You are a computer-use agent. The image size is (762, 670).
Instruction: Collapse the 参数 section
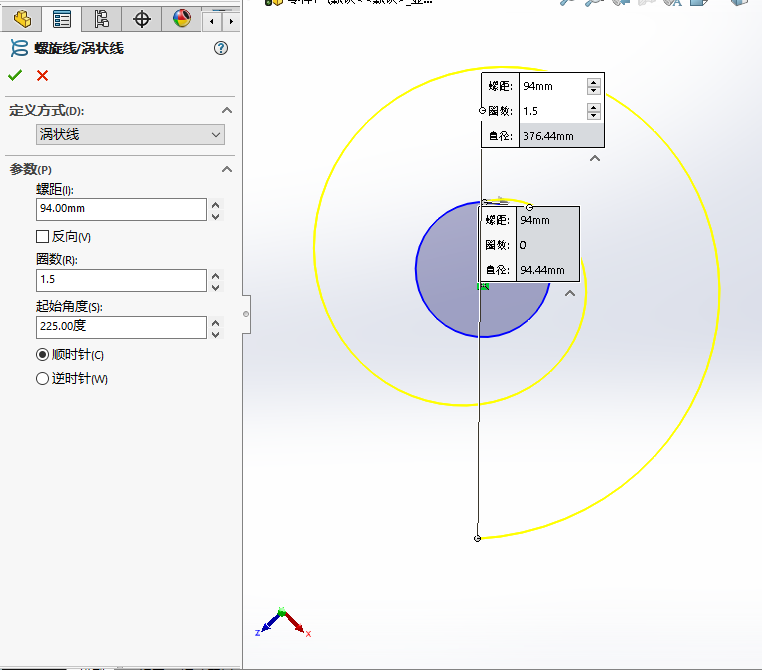(226, 170)
